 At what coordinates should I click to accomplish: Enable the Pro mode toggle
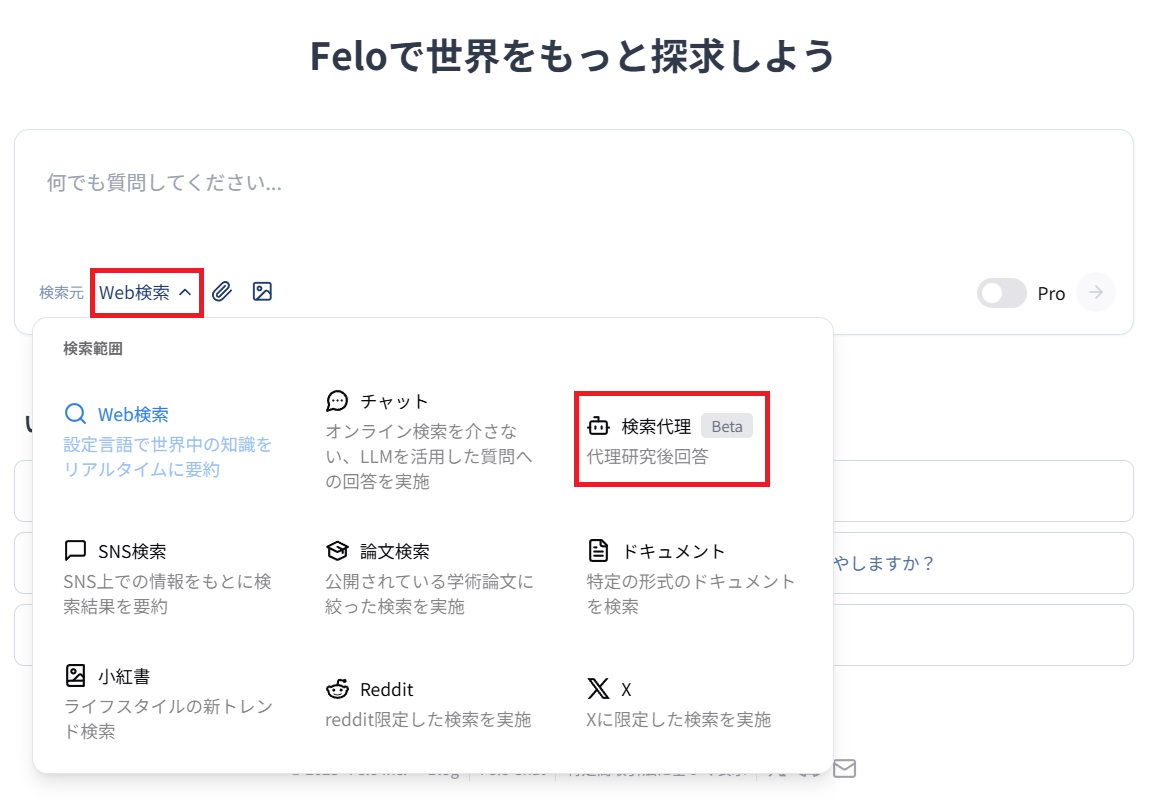coord(1001,293)
